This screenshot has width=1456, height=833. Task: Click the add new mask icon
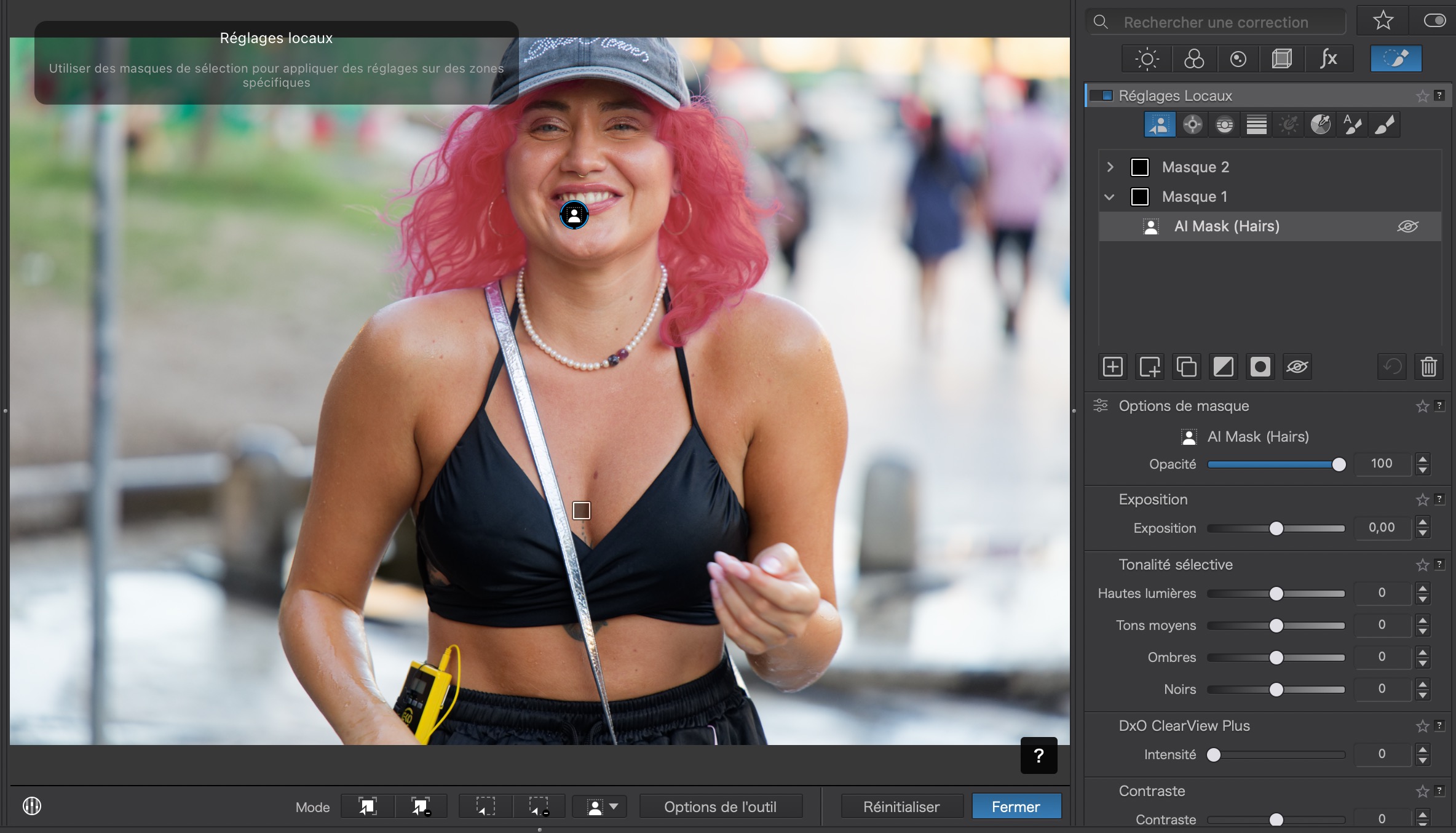point(1113,367)
